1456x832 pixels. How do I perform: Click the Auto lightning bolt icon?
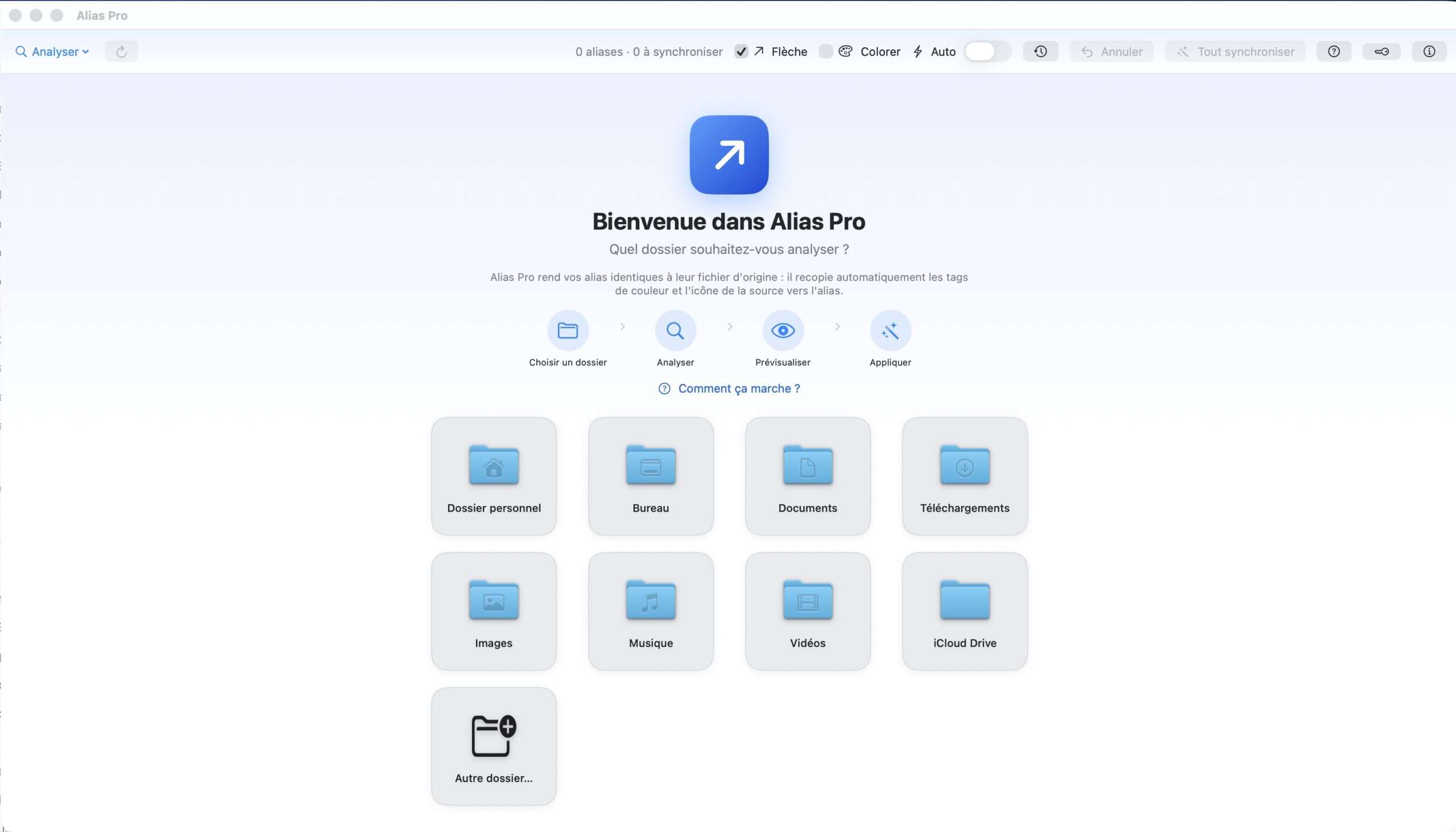[917, 51]
